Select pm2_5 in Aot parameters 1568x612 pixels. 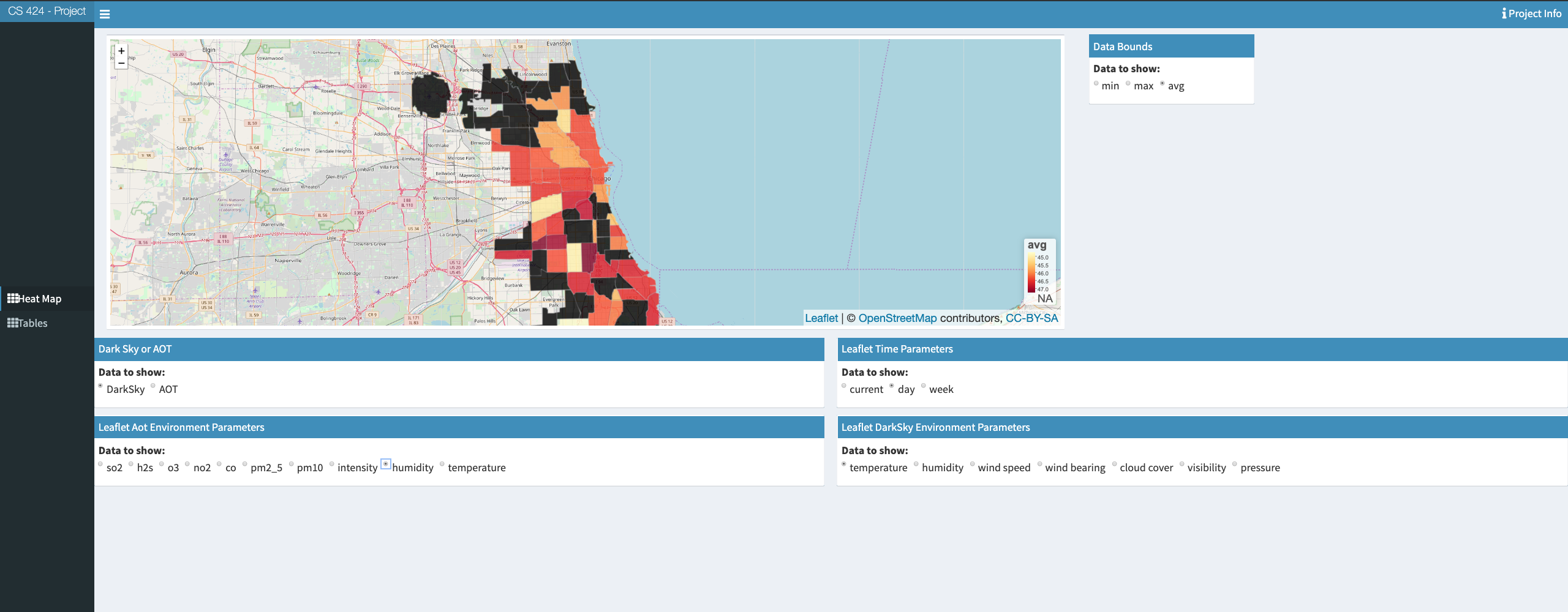[245, 465]
